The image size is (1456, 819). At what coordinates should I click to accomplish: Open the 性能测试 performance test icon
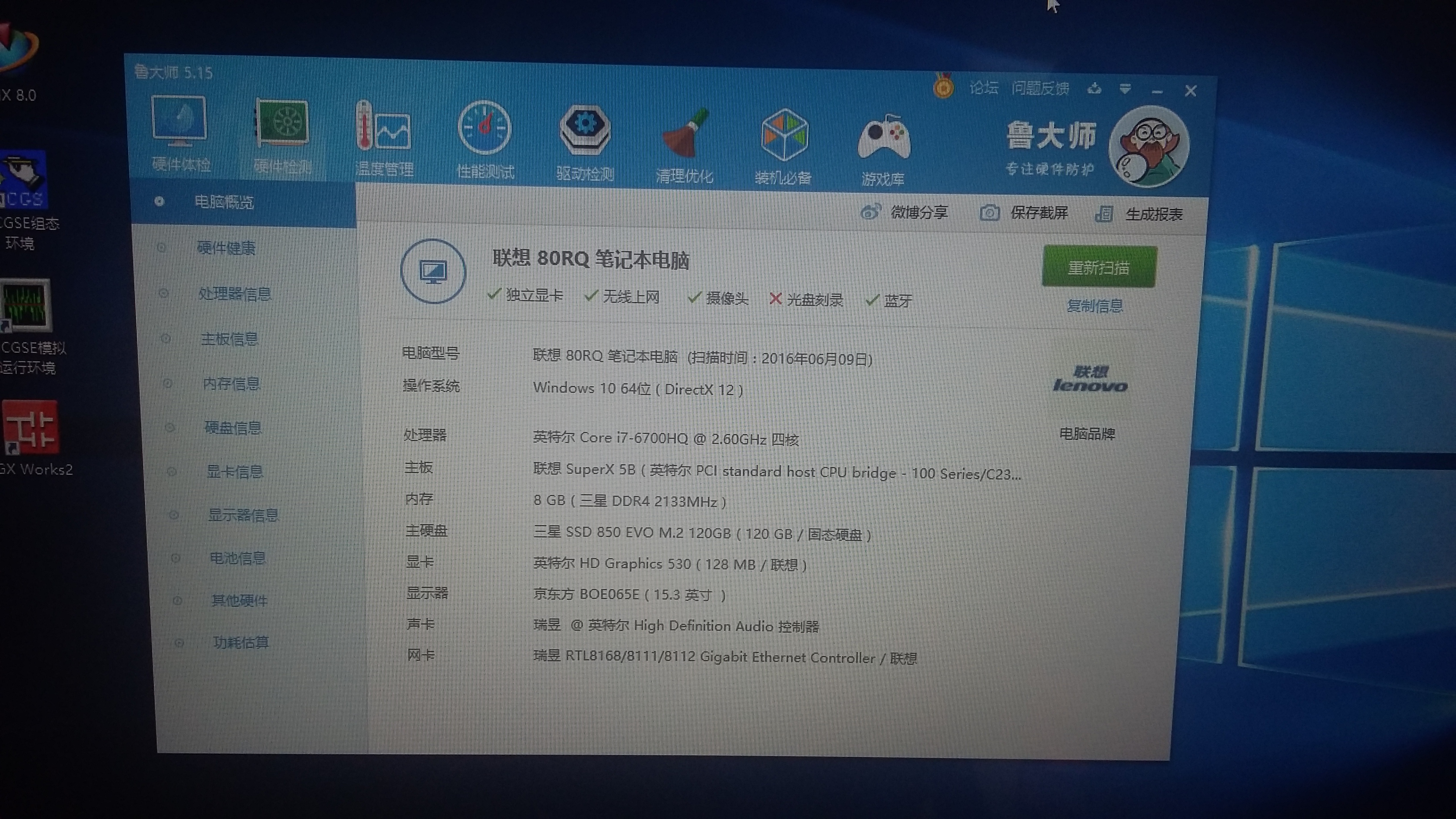[x=485, y=141]
